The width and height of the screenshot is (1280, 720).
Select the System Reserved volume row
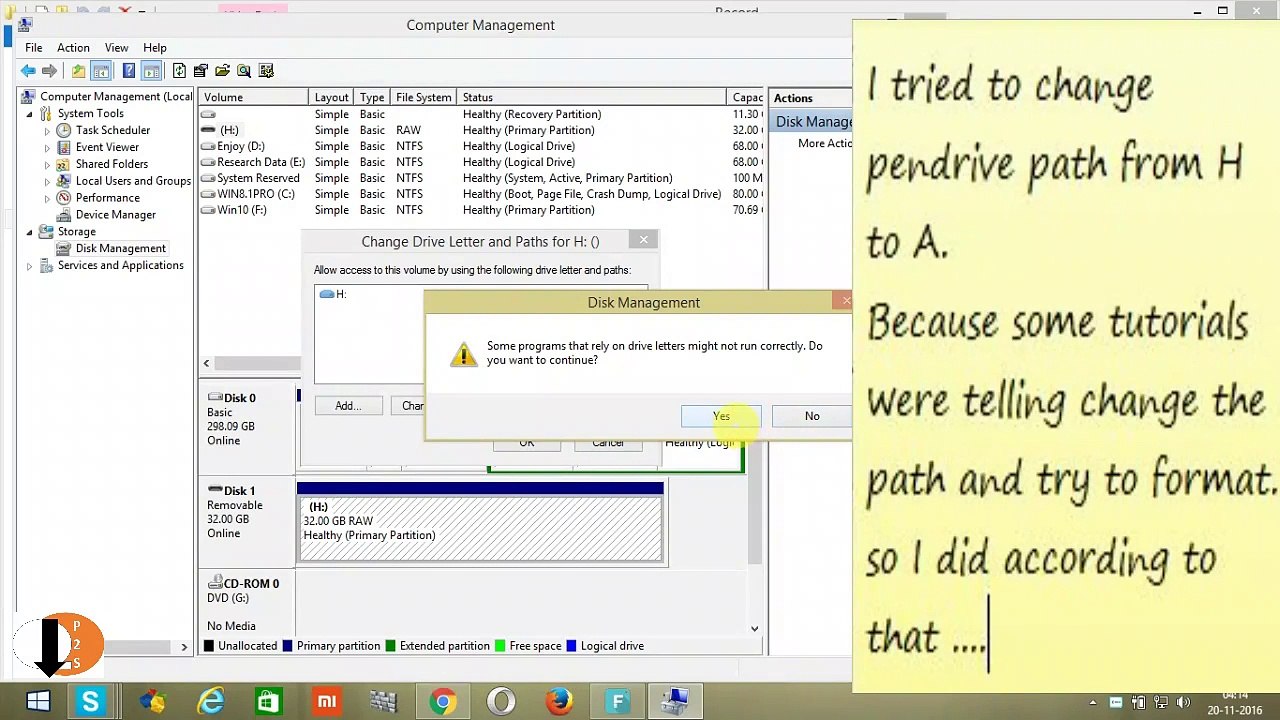pyautogui.click(x=482, y=178)
